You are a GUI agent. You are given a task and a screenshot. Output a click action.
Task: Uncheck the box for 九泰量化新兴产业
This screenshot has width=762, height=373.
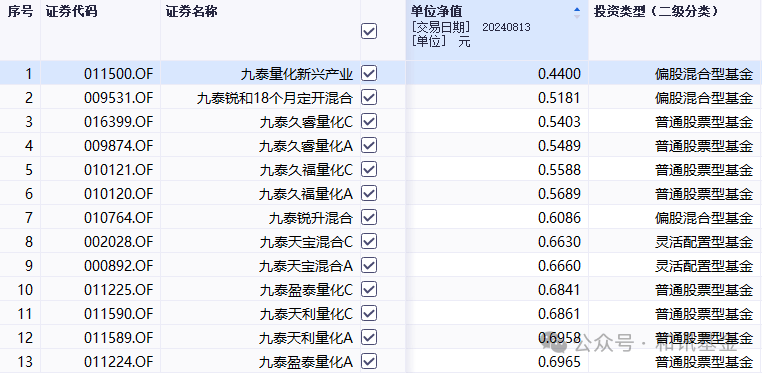(x=369, y=74)
